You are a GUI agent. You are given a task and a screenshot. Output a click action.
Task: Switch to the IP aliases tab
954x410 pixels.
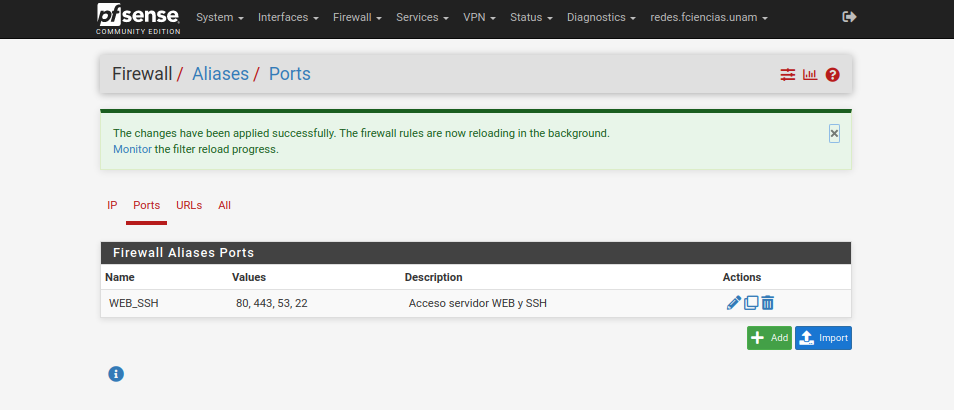tap(112, 205)
